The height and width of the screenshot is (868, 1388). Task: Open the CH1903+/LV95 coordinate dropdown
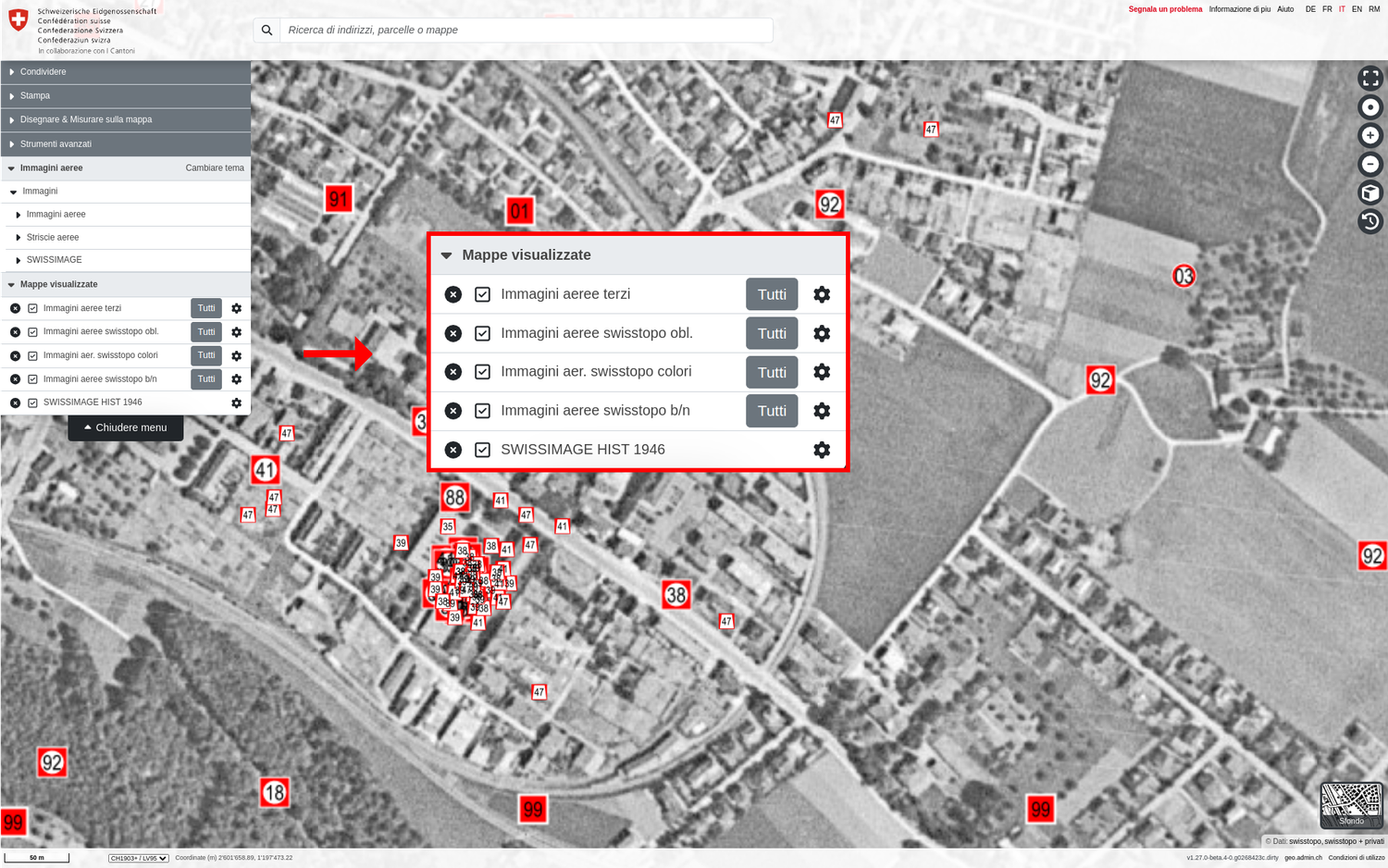point(138,858)
